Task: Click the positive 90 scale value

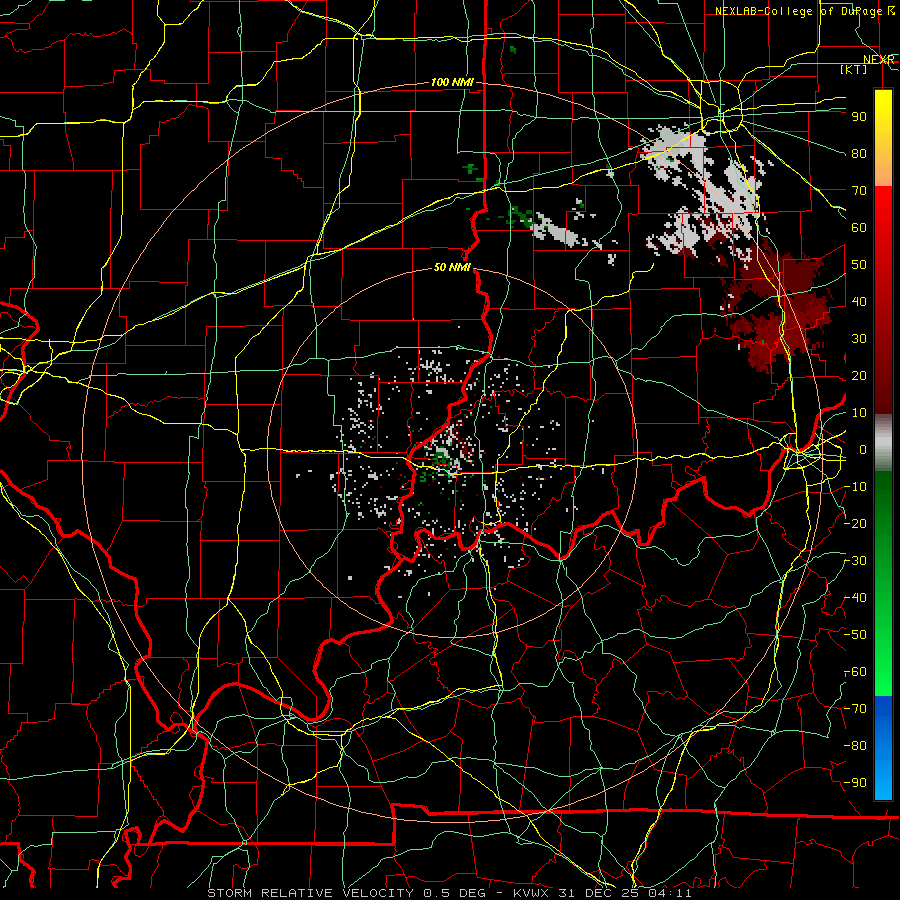Action: click(859, 117)
